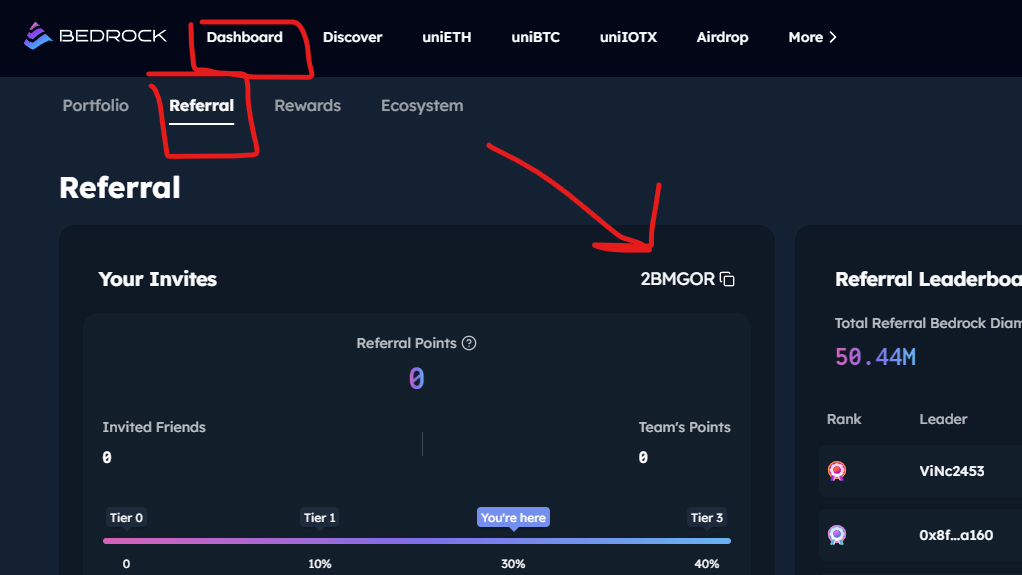Click the Bedrock logo icon
1022x575 pixels.
pos(38,36)
